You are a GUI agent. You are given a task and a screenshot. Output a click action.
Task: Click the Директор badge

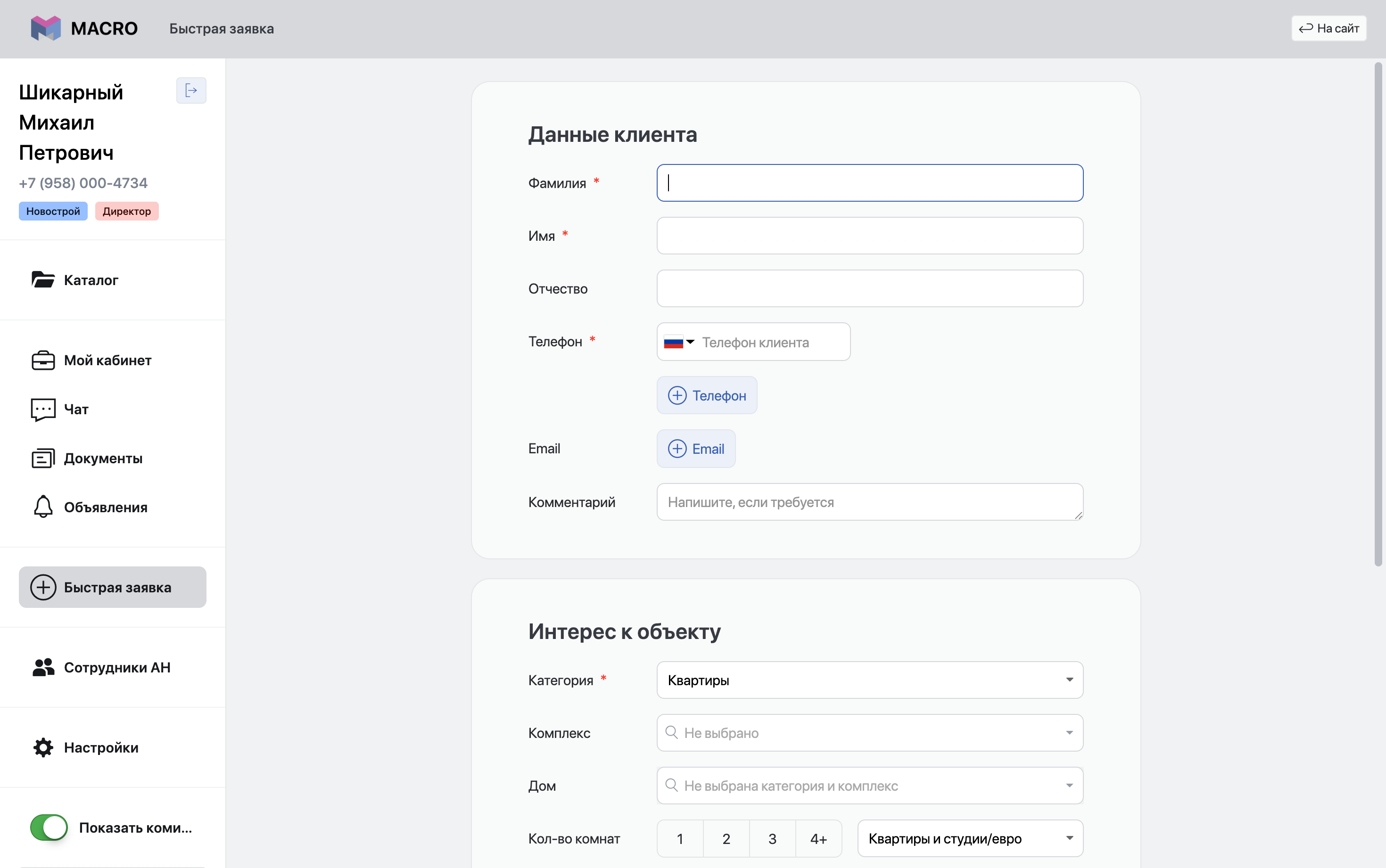(127, 211)
